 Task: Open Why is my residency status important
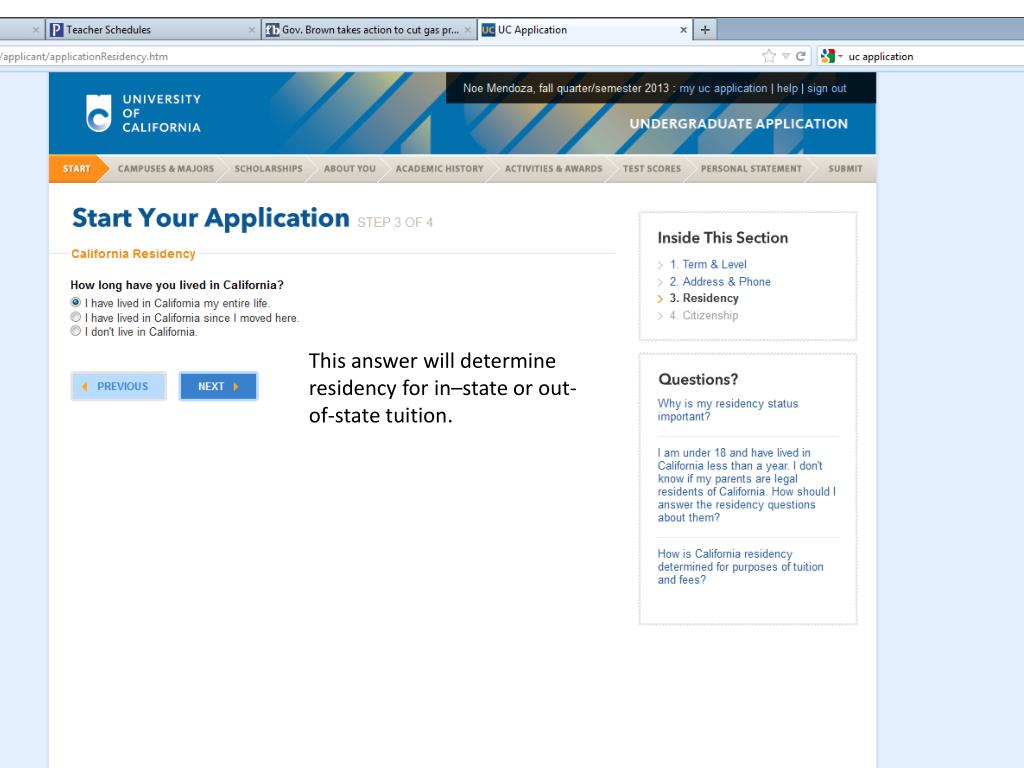tap(728, 410)
